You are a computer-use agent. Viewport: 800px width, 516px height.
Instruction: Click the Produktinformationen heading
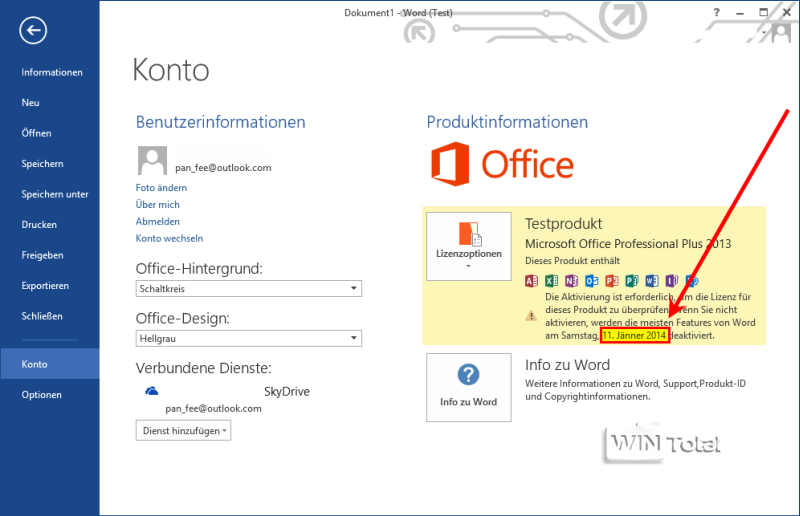(x=507, y=122)
